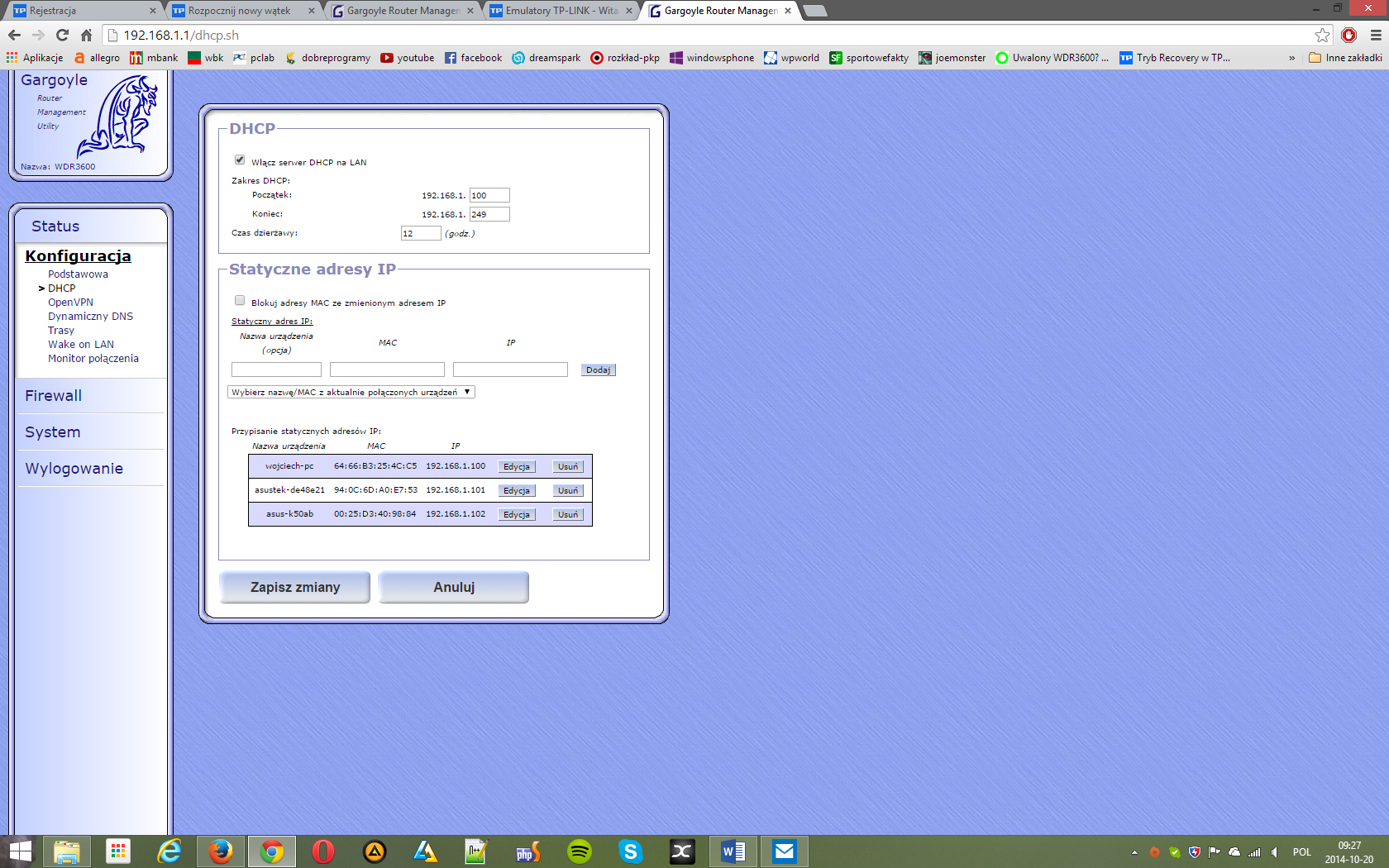Open Chrome menu hamburger icon
The height and width of the screenshot is (868, 1389).
pyautogui.click(x=1376, y=35)
